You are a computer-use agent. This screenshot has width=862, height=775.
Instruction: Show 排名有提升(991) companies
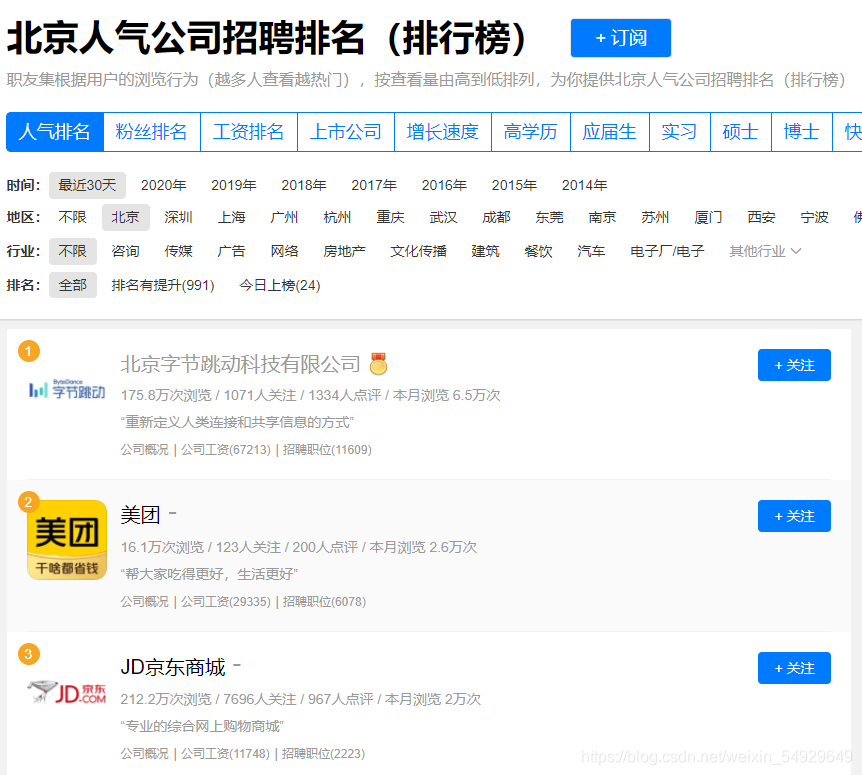point(163,285)
